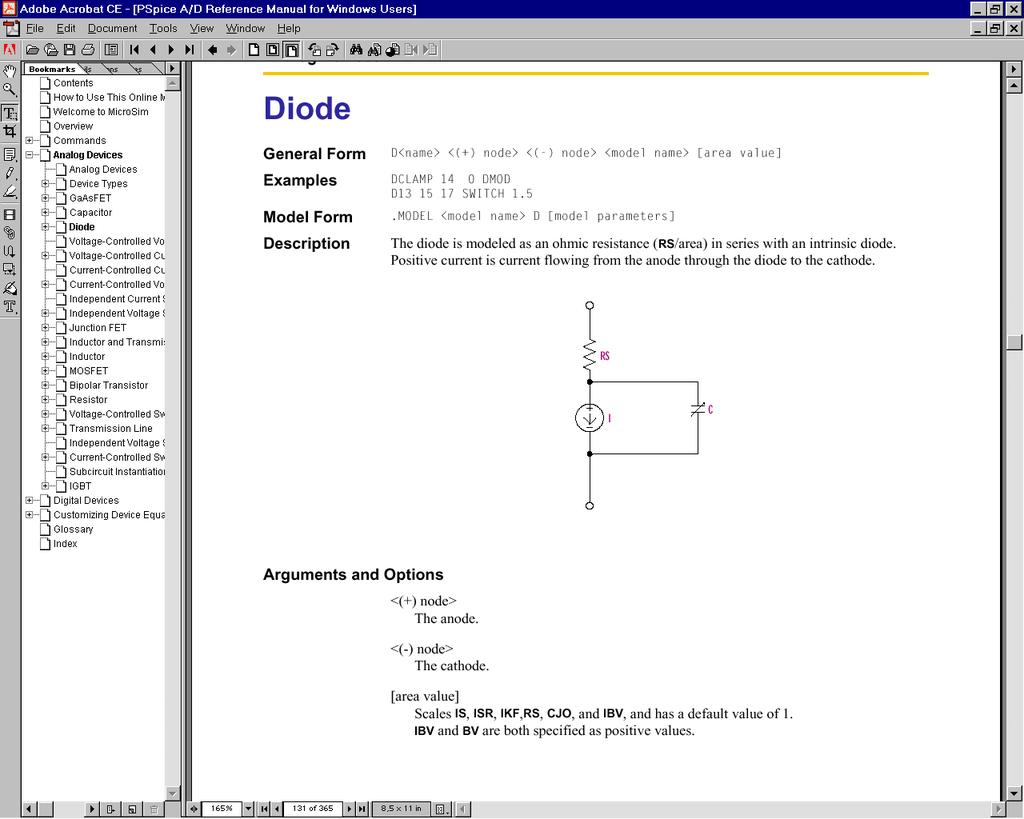Open the Help menu

tap(289, 29)
